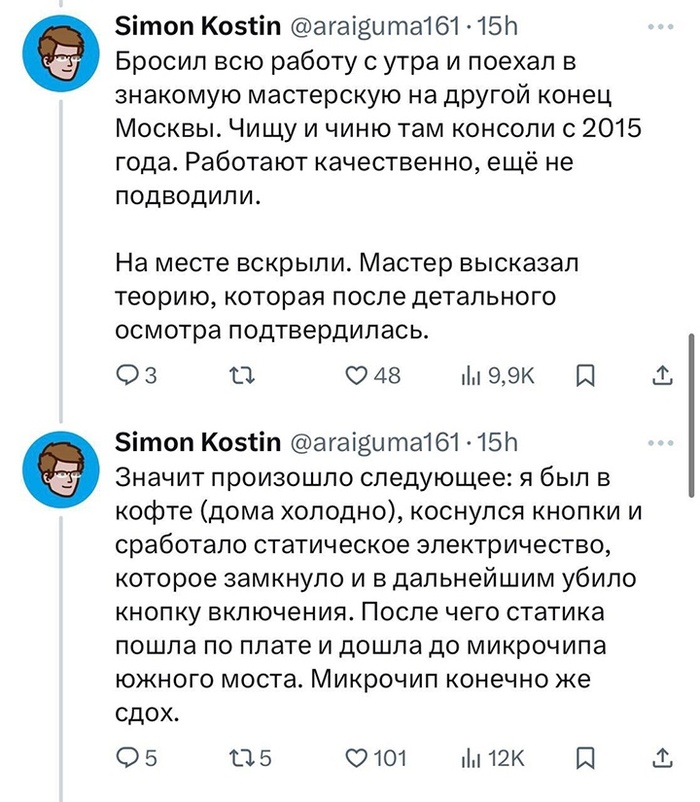Share the static electricity tweet
The height and width of the screenshot is (802, 700).
(x=661, y=758)
